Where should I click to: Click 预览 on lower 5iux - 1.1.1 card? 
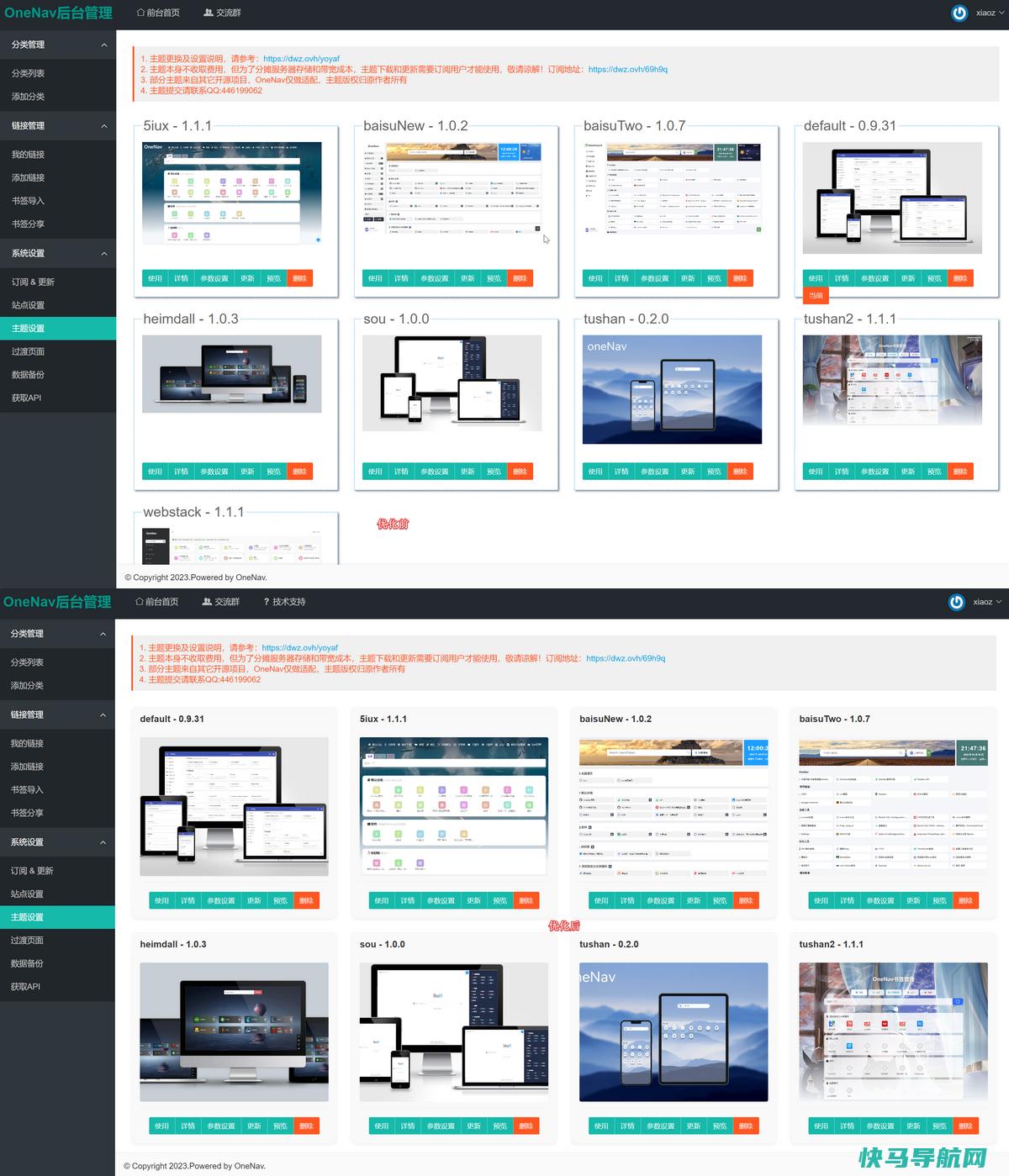[499, 900]
